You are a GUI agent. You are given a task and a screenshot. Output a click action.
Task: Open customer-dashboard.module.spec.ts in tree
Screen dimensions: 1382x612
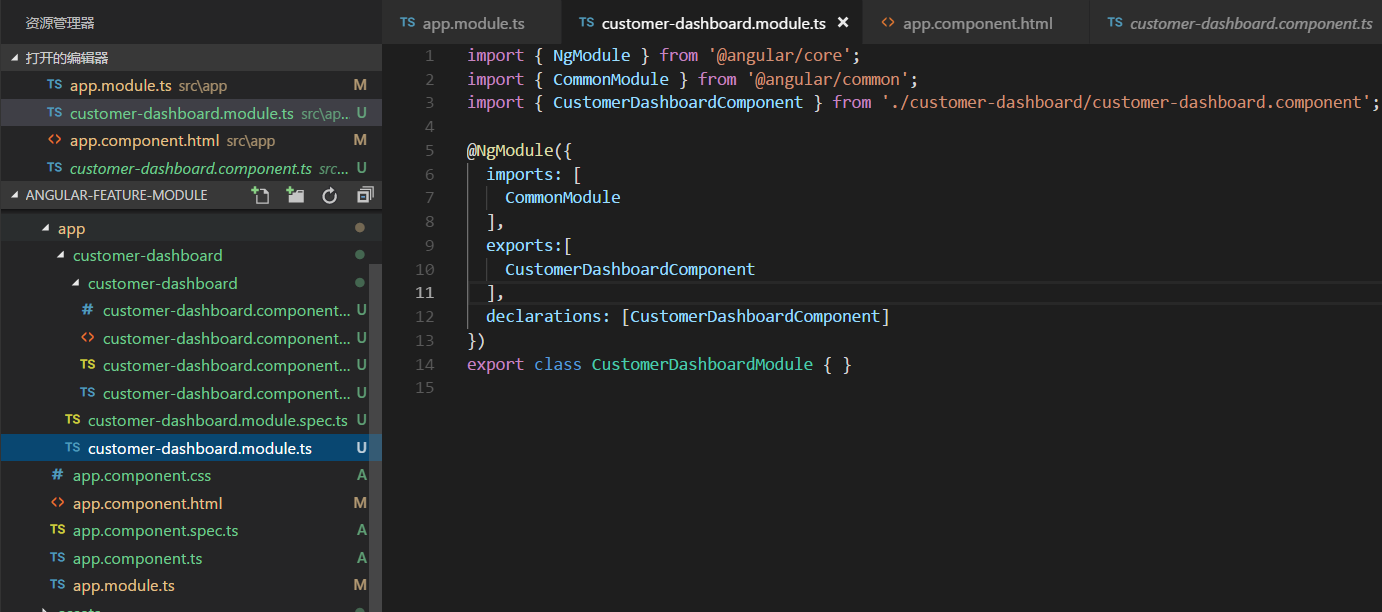click(x=184, y=421)
